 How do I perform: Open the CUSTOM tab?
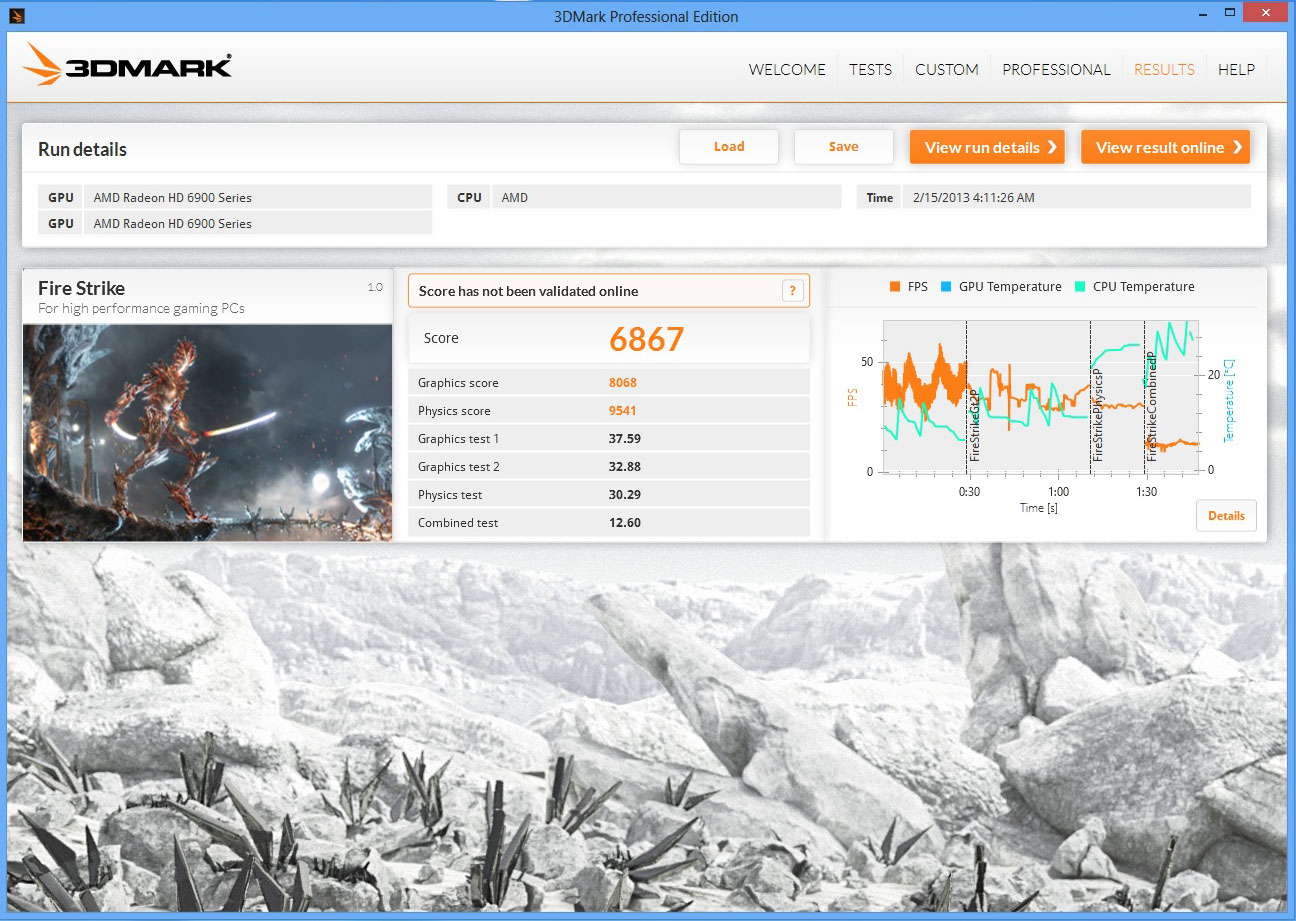click(947, 69)
